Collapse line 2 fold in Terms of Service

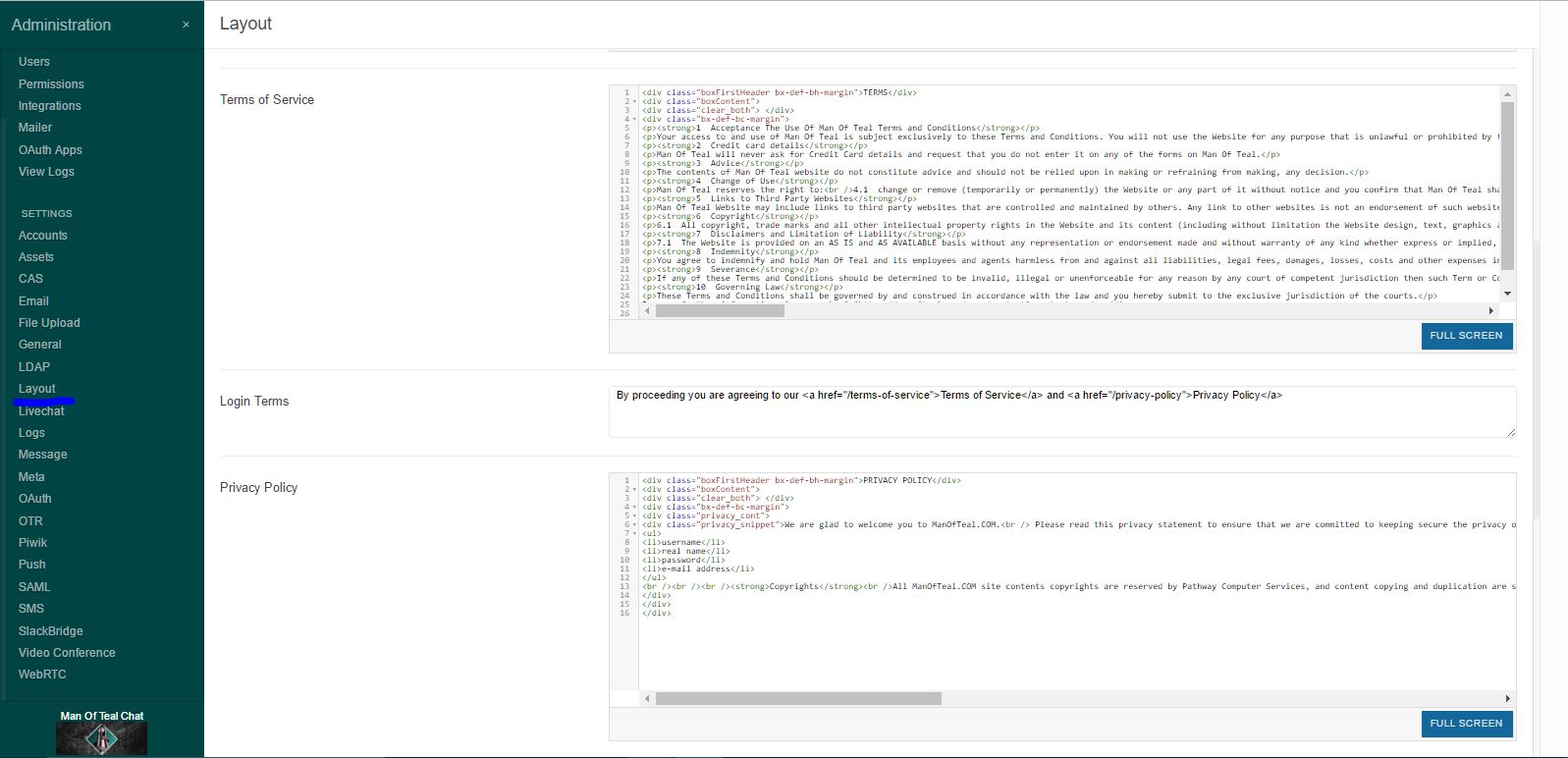click(634, 102)
